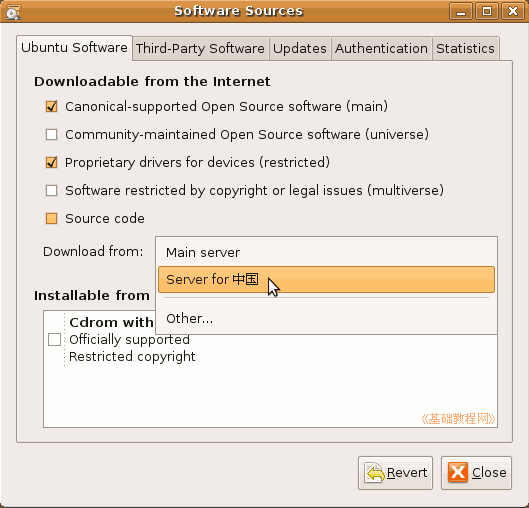Maximize the Software Sources window
This screenshot has width=529, height=508.
(x=486, y=11)
